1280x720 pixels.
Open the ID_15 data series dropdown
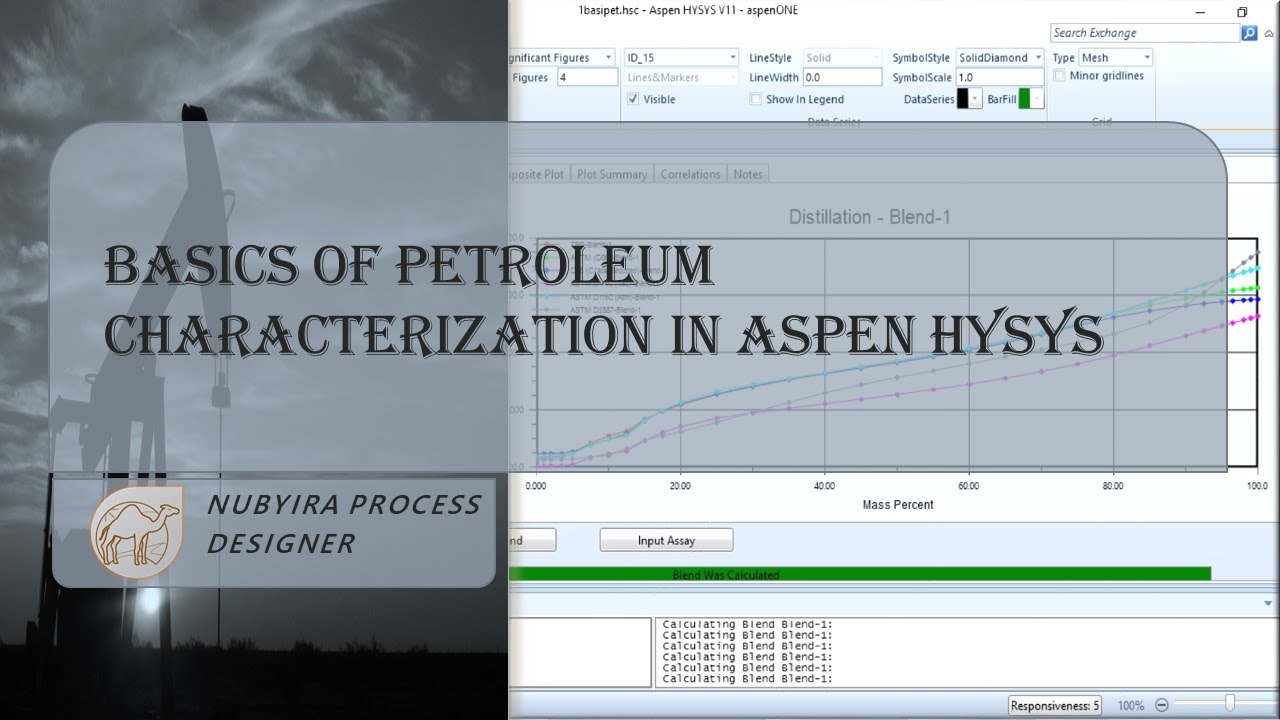(732, 58)
